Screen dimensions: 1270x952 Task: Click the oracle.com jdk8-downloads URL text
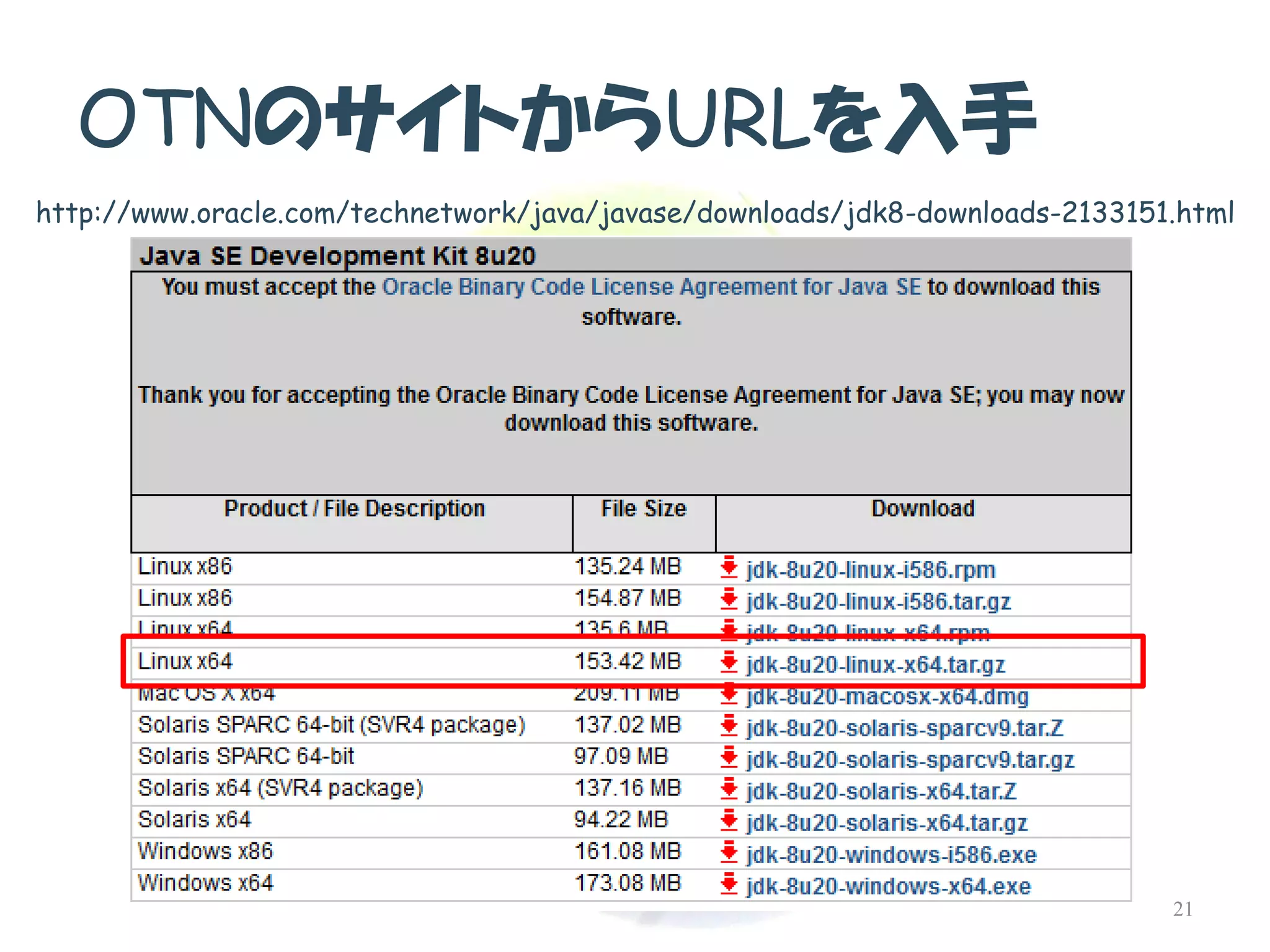tap(635, 213)
